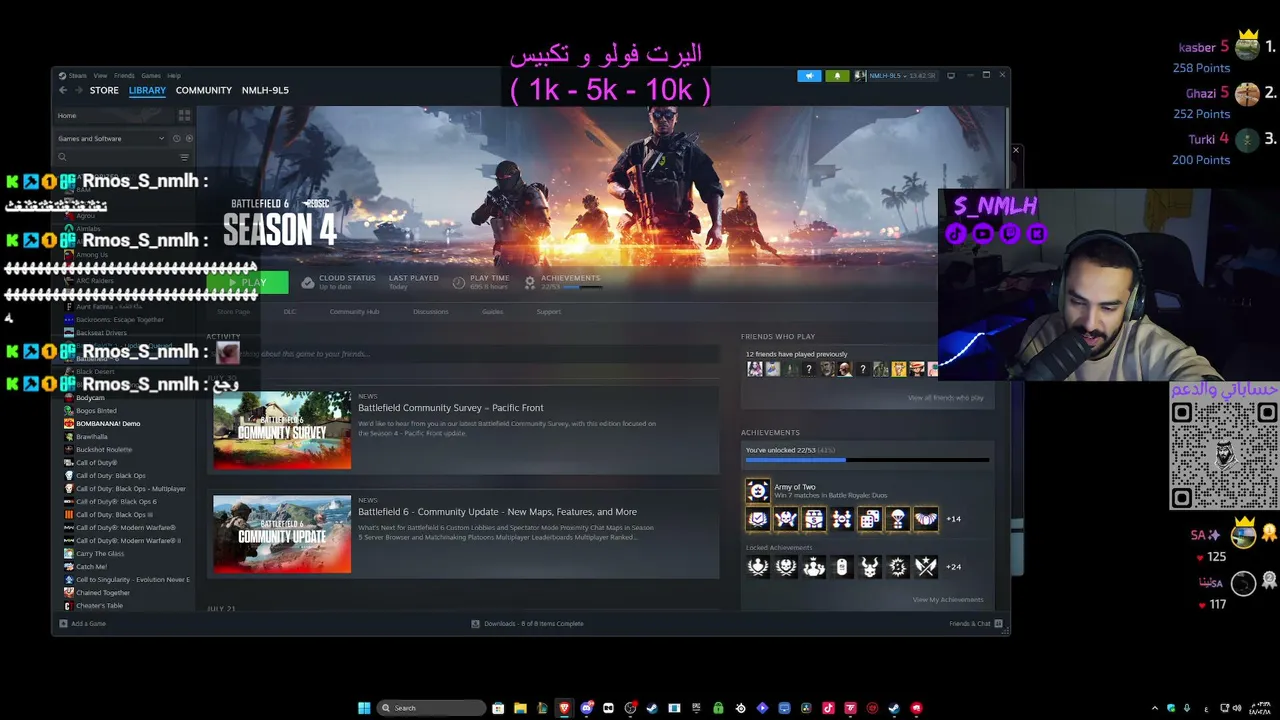Image resolution: width=1280 pixels, height=720 pixels.
Task: Open the DLC tab for Battlefield 6
Action: point(290,312)
